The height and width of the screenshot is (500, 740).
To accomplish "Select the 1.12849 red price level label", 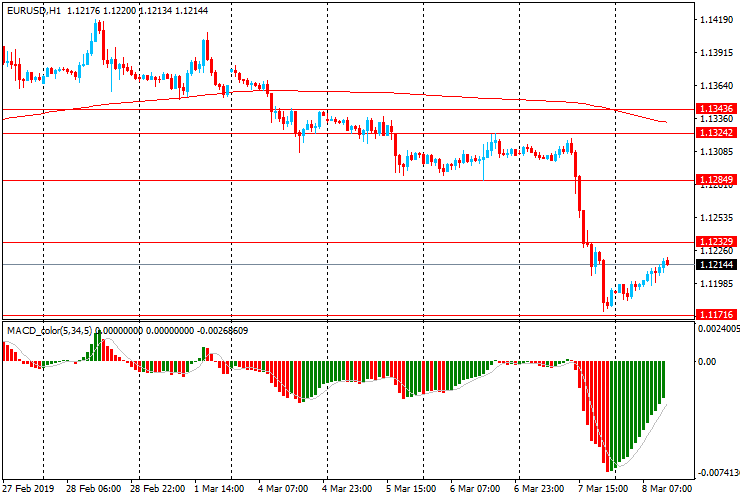I will (716, 179).
